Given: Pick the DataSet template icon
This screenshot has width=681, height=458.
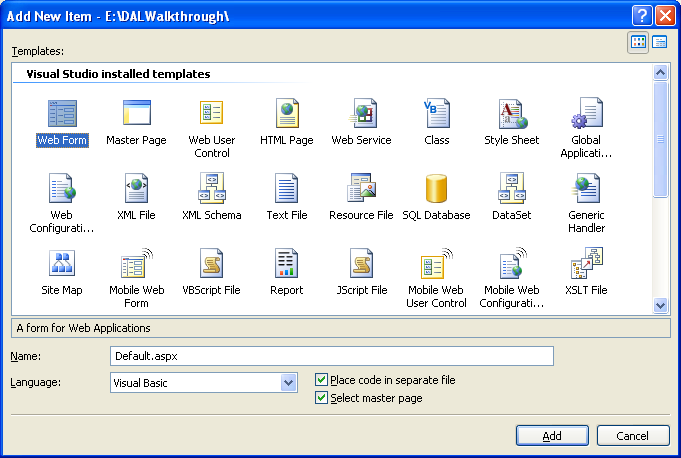Looking at the screenshot, I should pos(512,188).
